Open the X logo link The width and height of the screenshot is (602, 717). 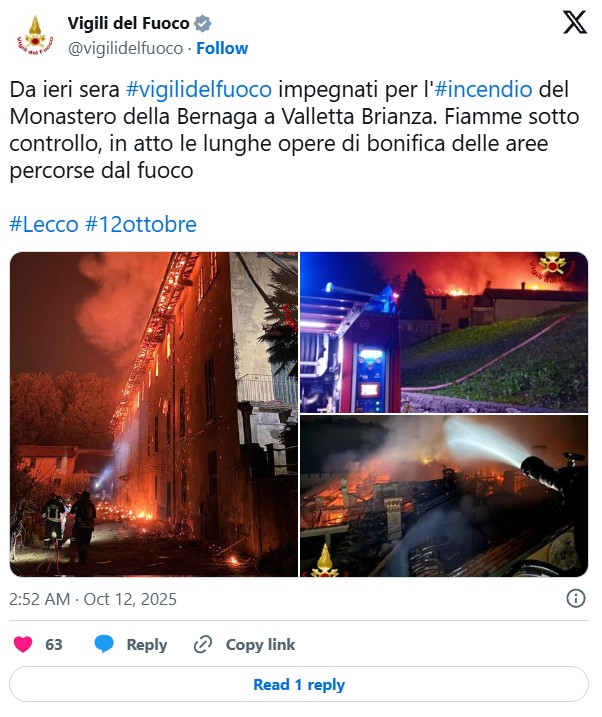(575, 22)
